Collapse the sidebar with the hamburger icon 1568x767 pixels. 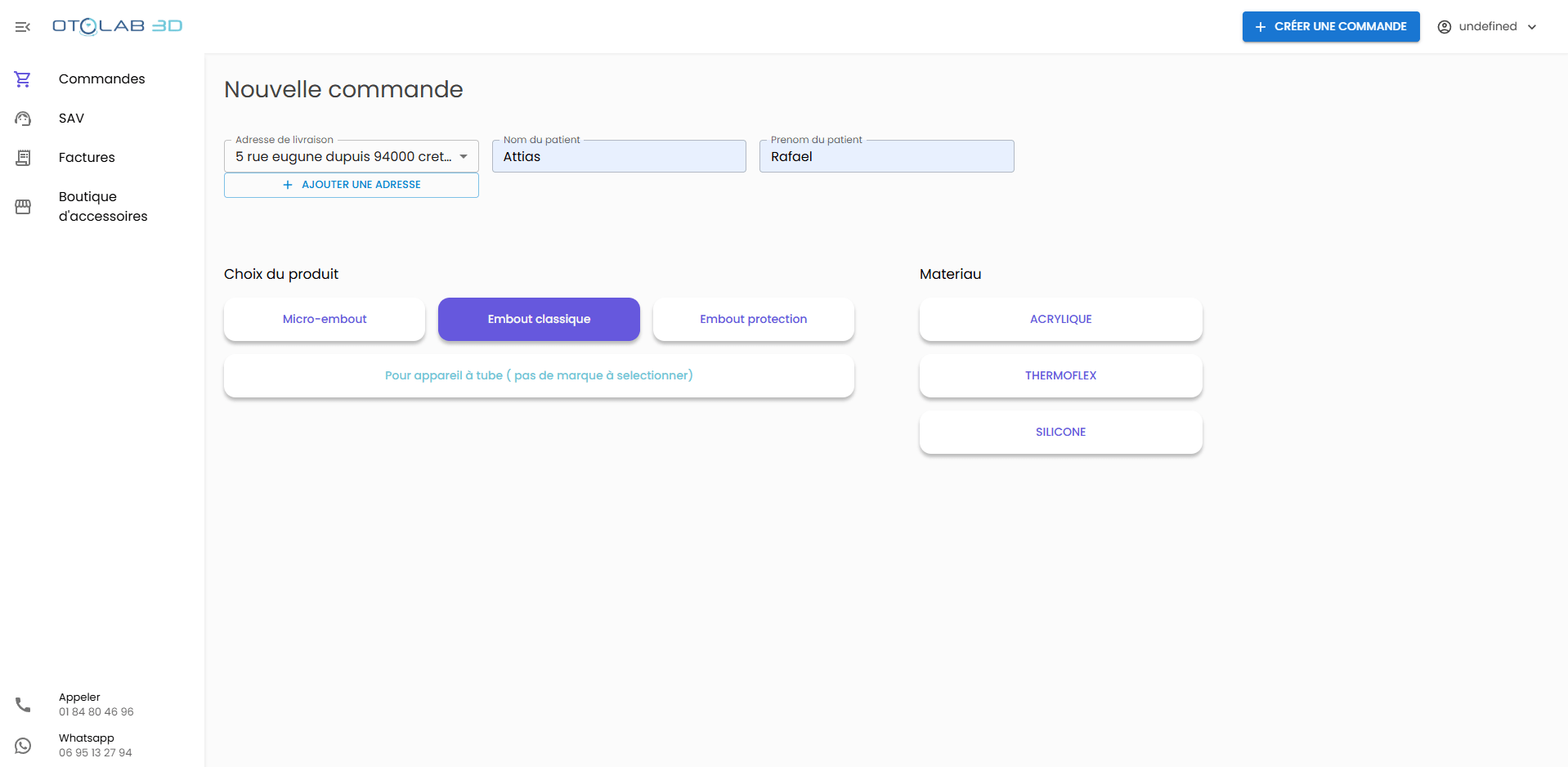[23, 27]
